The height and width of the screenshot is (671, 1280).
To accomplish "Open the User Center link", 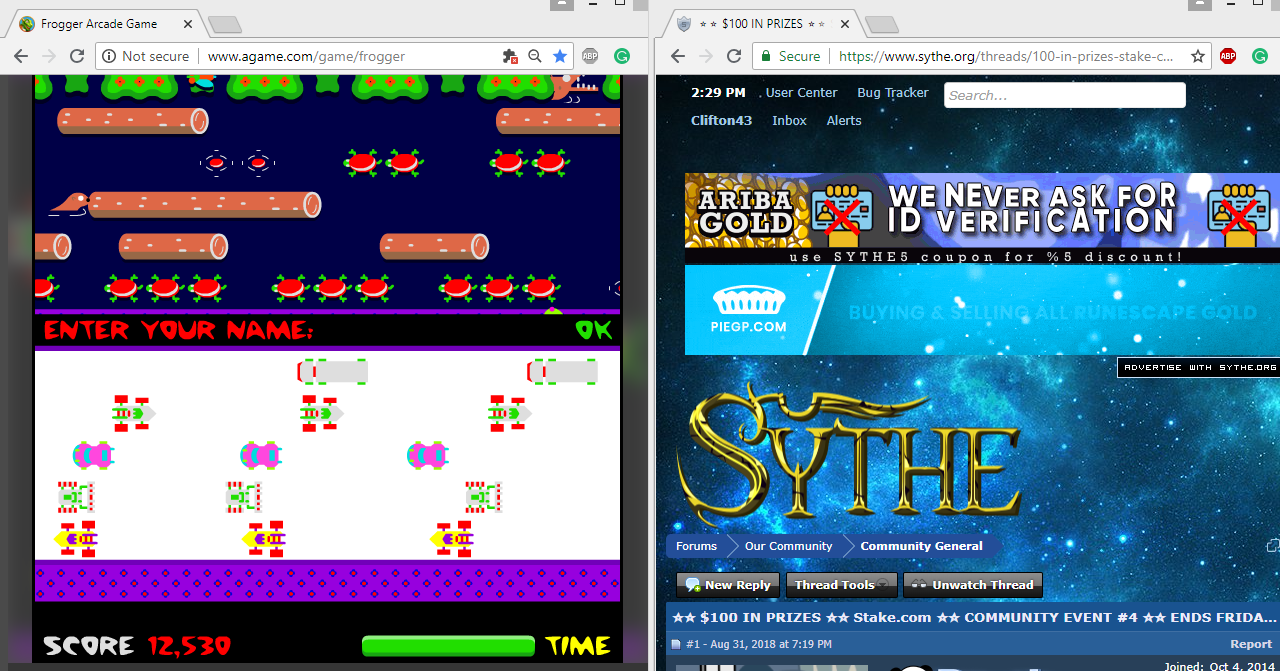I will click(801, 93).
